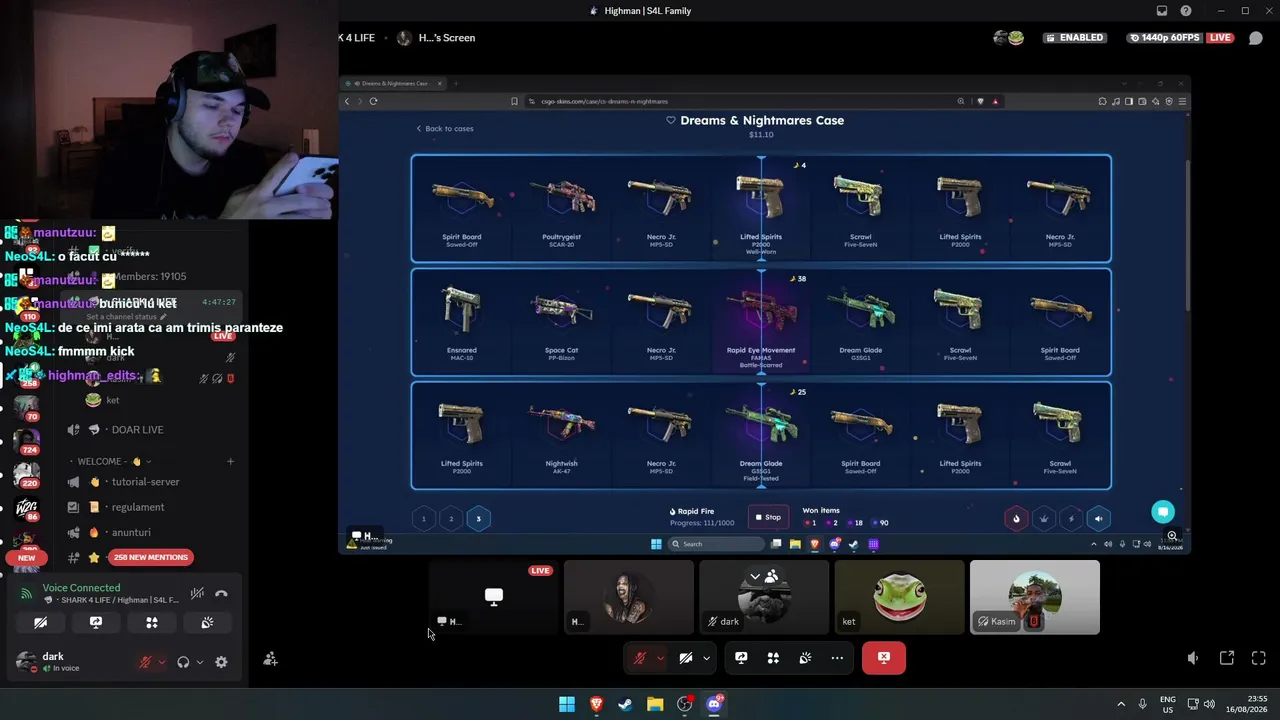Adjust stream volume speaker icon

(1192, 658)
